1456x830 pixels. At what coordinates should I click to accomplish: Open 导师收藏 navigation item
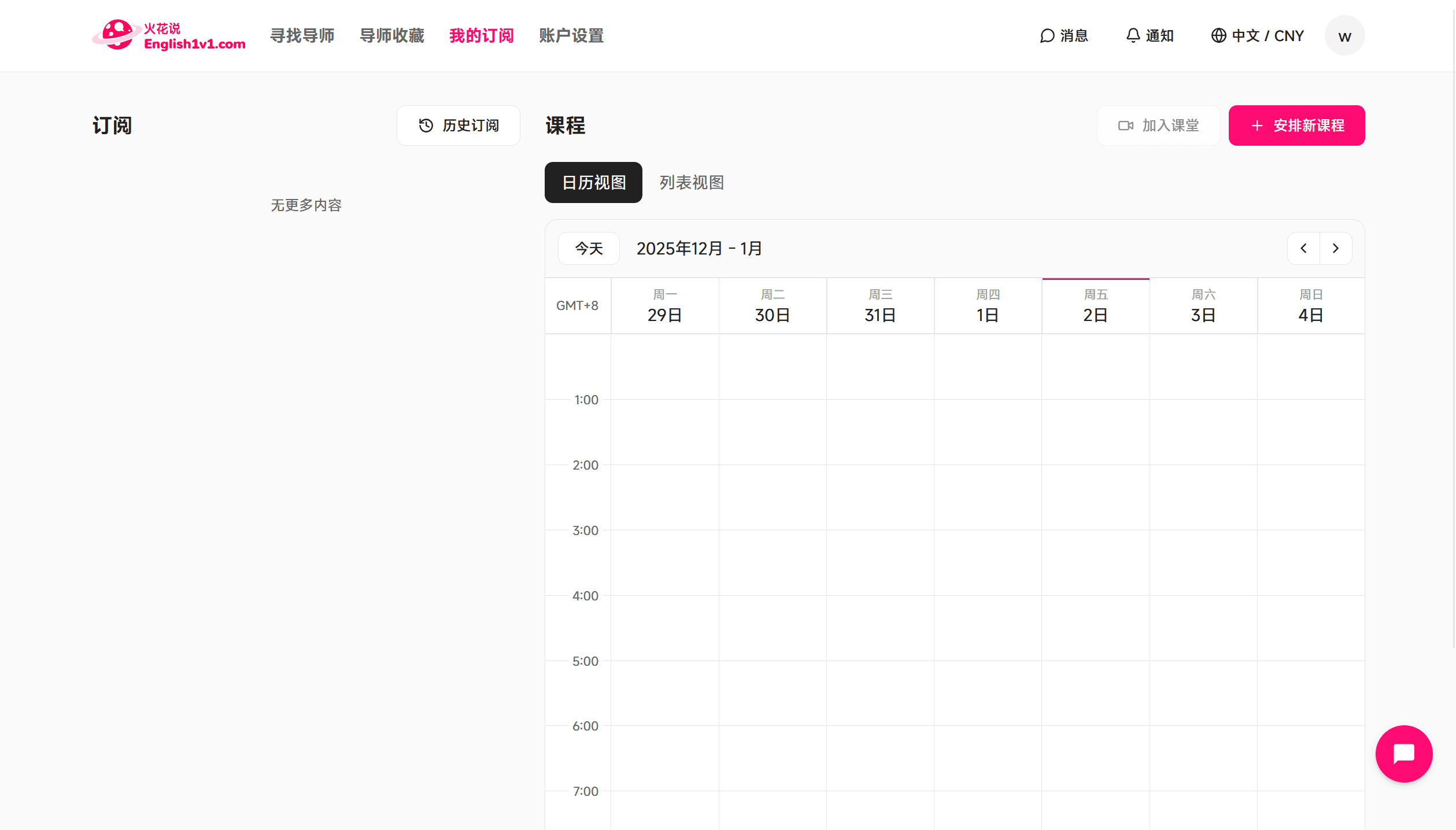(x=392, y=36)
